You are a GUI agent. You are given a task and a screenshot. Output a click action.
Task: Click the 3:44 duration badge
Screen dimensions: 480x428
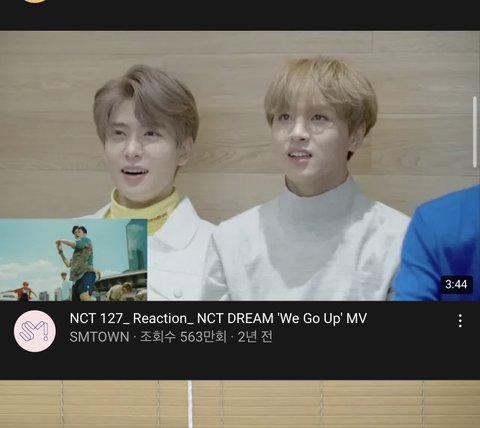pyautogui.click(x=456, y=284)
